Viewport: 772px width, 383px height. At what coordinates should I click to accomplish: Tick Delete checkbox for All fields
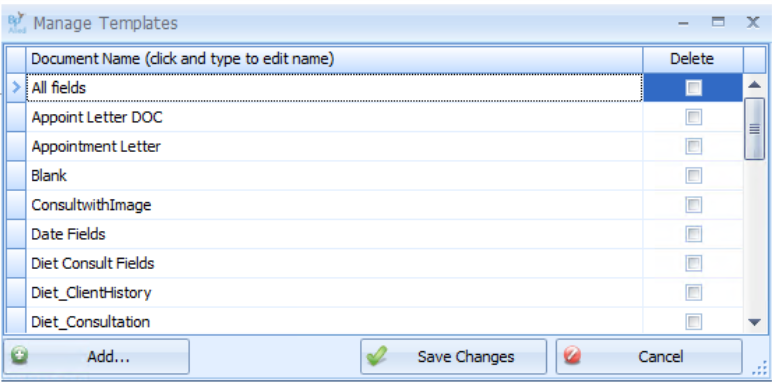[693, 88]
